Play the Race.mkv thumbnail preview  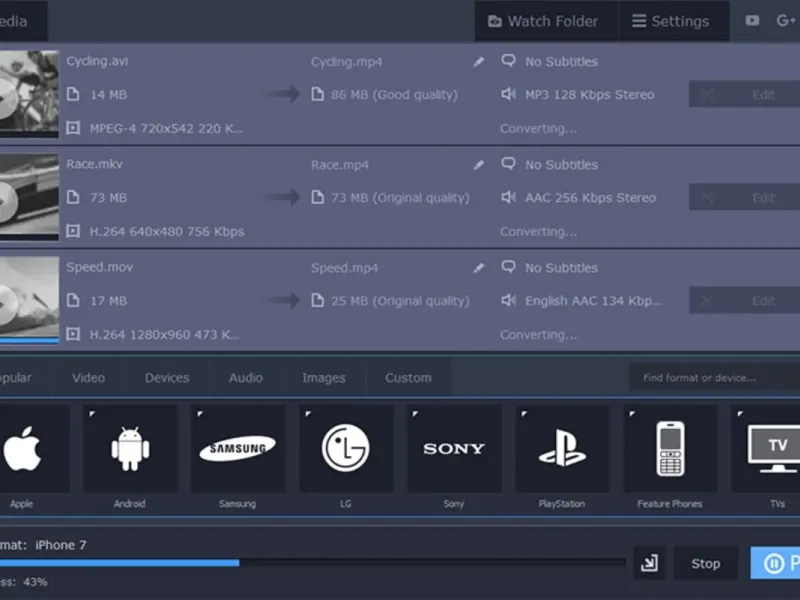click(x=6, y=202)
